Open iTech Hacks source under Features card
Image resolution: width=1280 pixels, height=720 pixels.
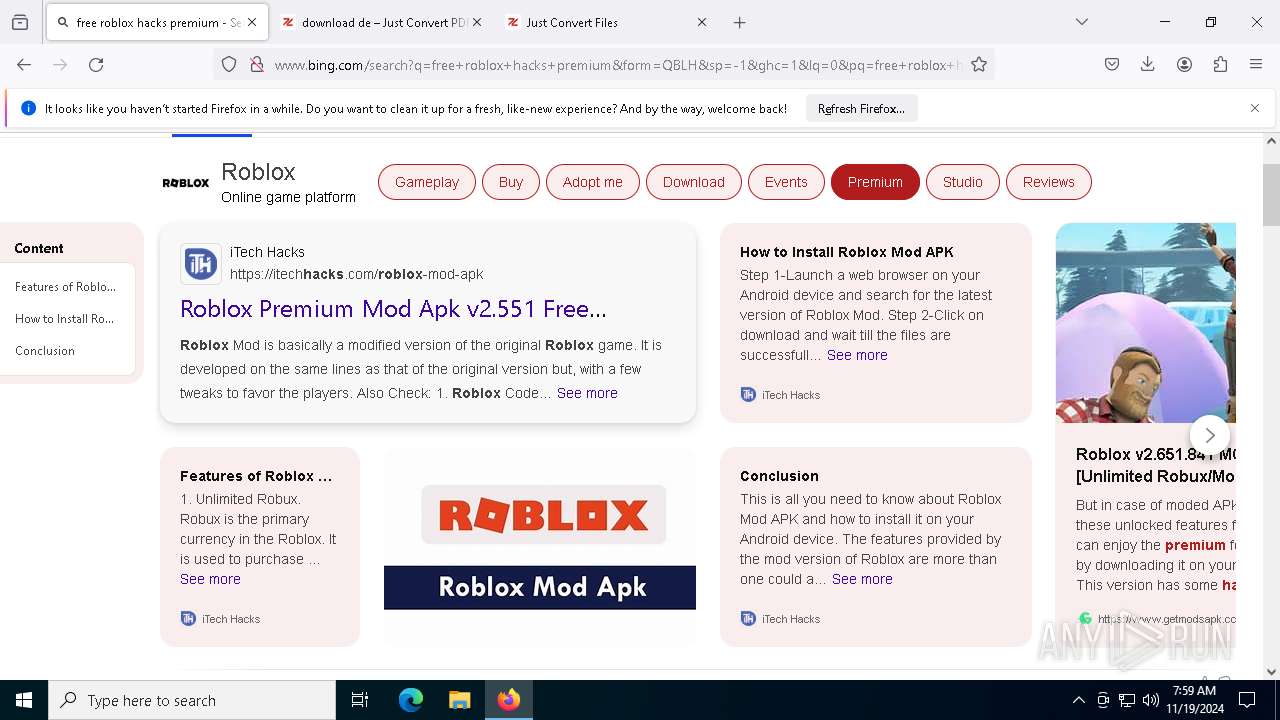(x=220, y=619)
